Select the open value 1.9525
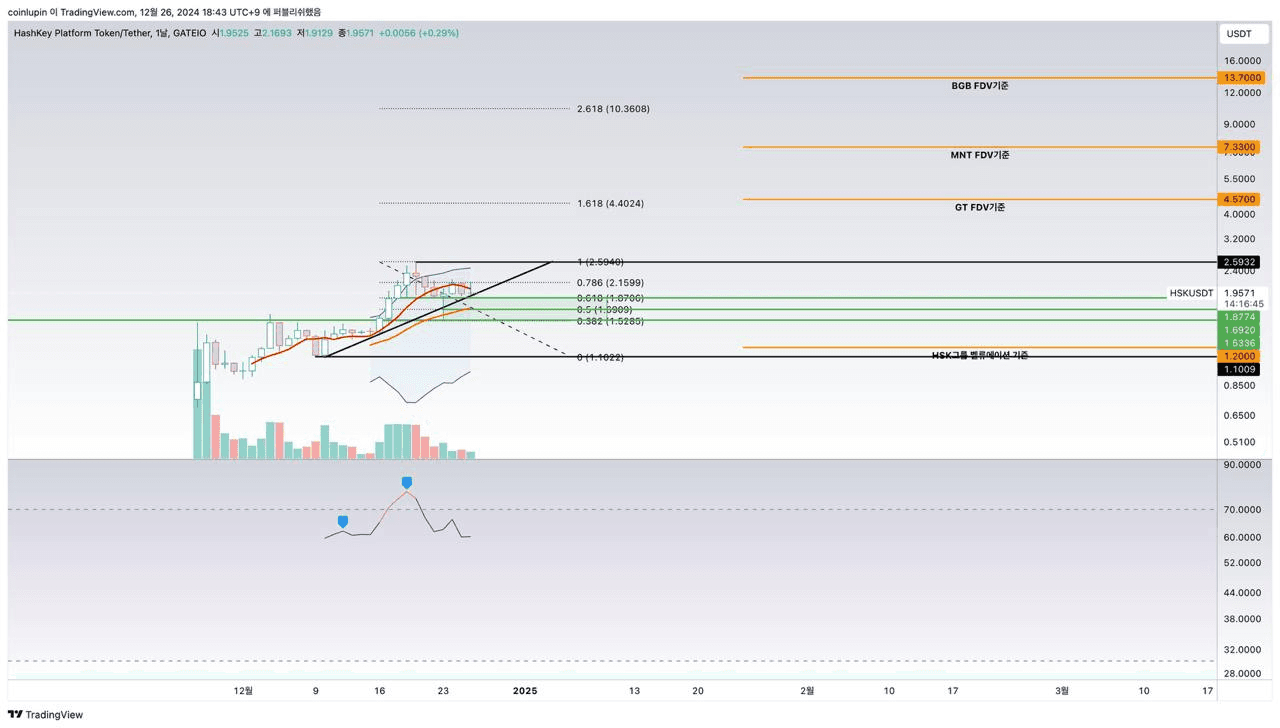 click(x=232, y=33)
